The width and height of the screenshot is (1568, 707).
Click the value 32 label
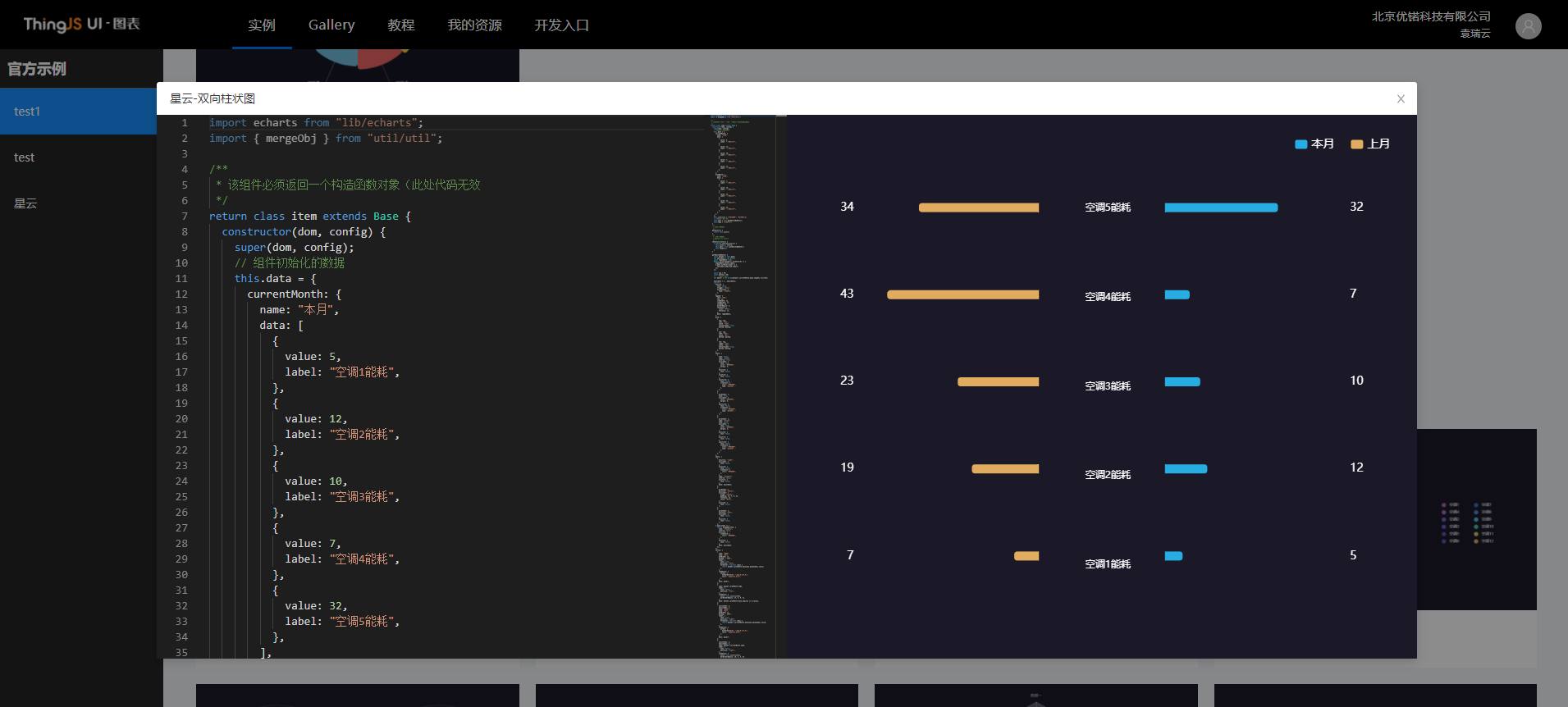click(x=1356, y=207)
